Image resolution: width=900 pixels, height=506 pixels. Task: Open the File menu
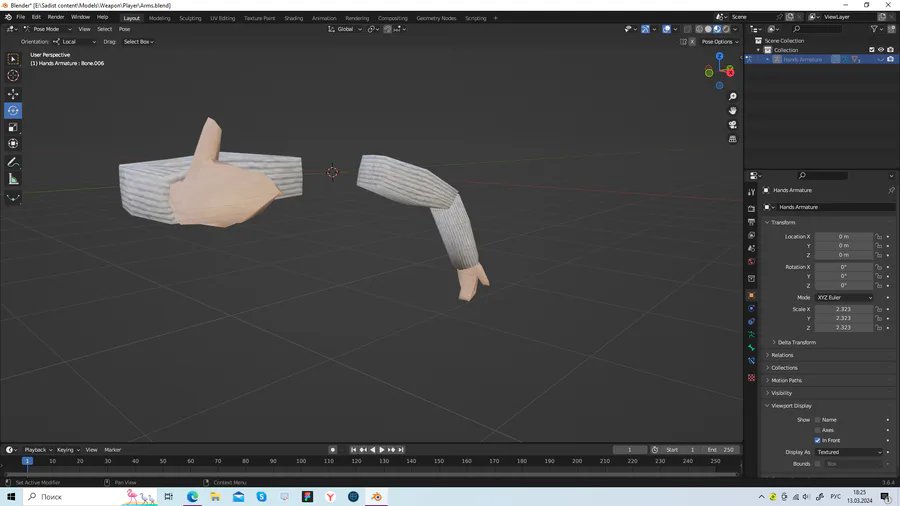click(x=21, y=17)
